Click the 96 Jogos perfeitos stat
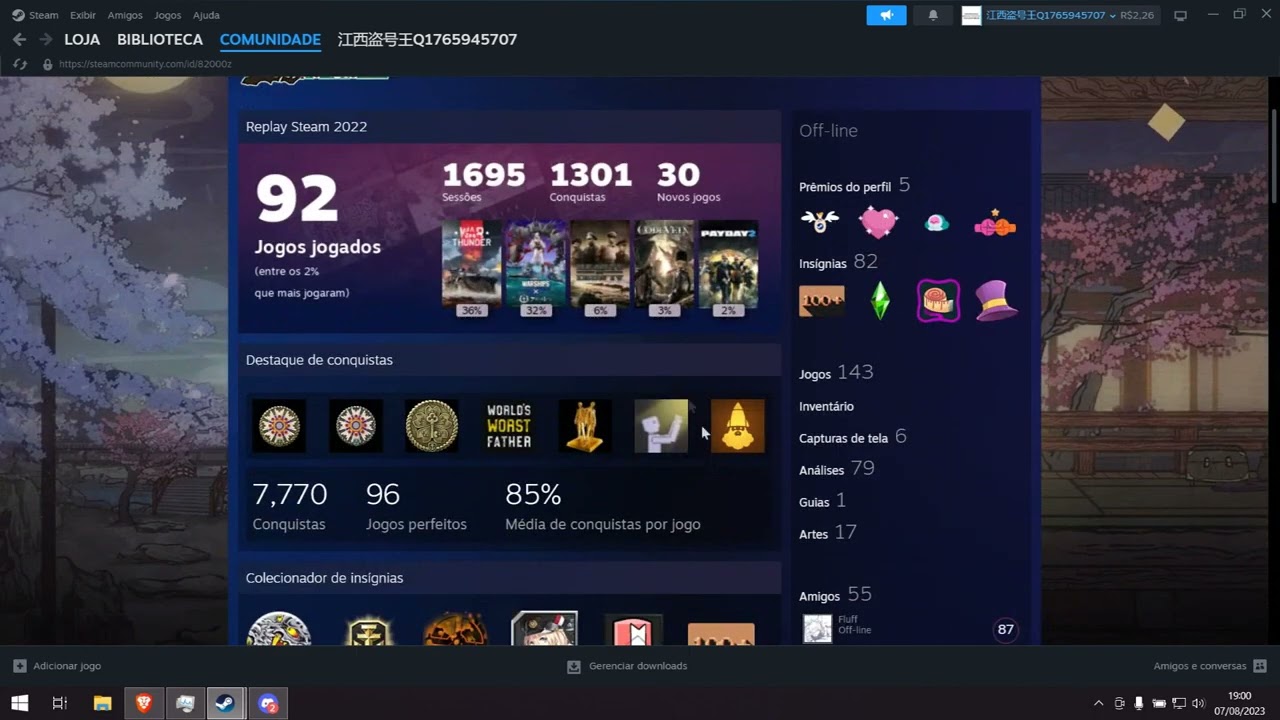This screenshot has width=1280, height=720. click(416, 506)
